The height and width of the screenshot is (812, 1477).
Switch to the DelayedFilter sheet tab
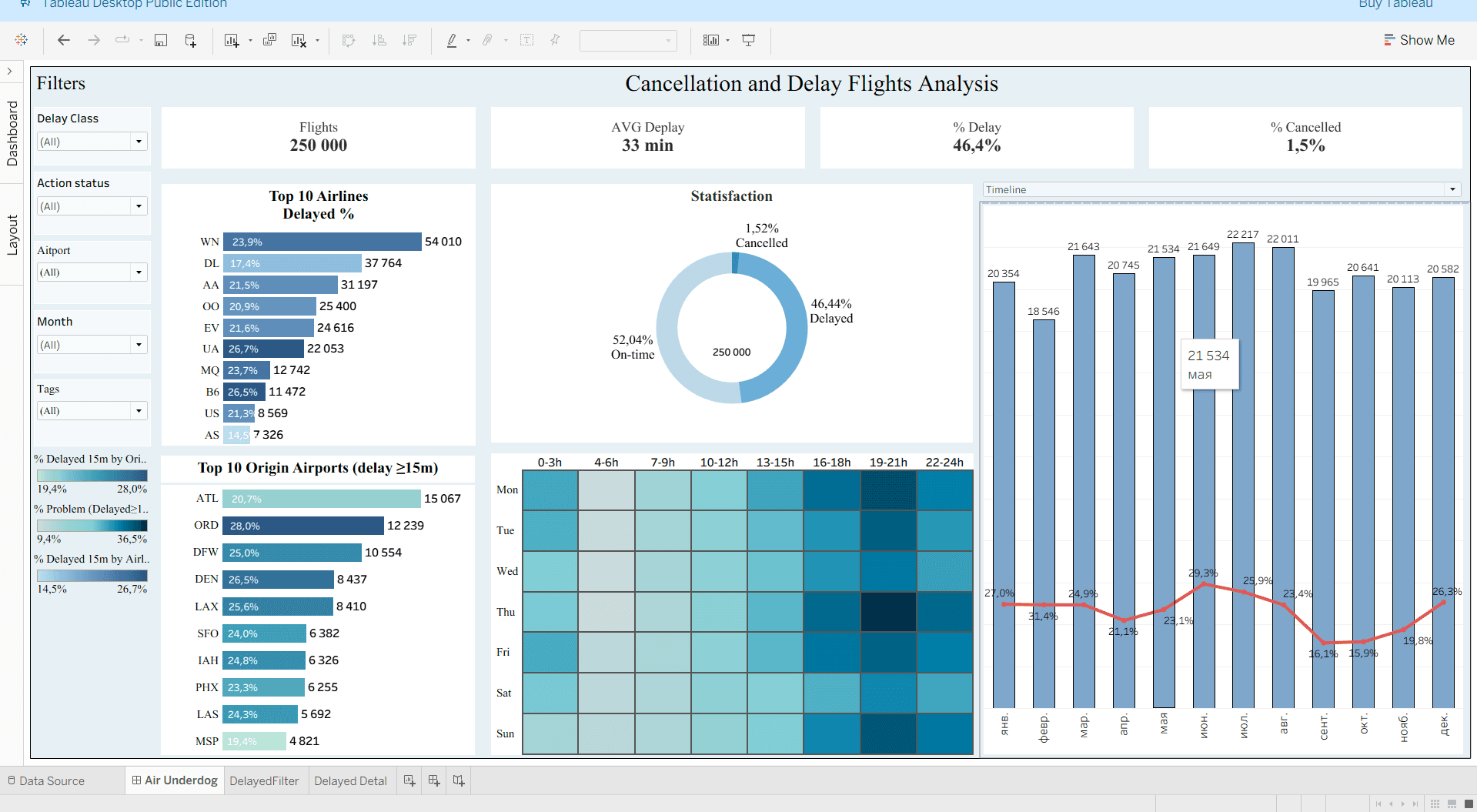pyautogui.click(x=265, y=780)
